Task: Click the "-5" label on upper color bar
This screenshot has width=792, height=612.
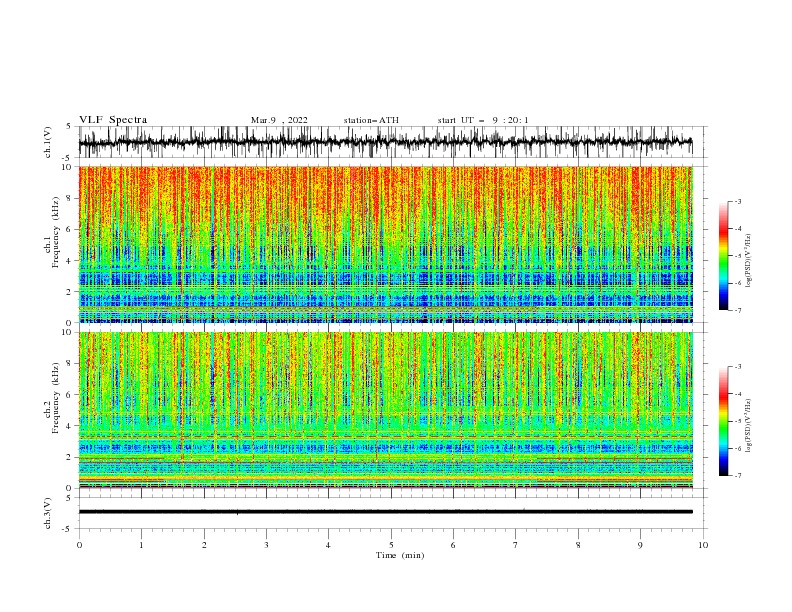Action: 738,256
